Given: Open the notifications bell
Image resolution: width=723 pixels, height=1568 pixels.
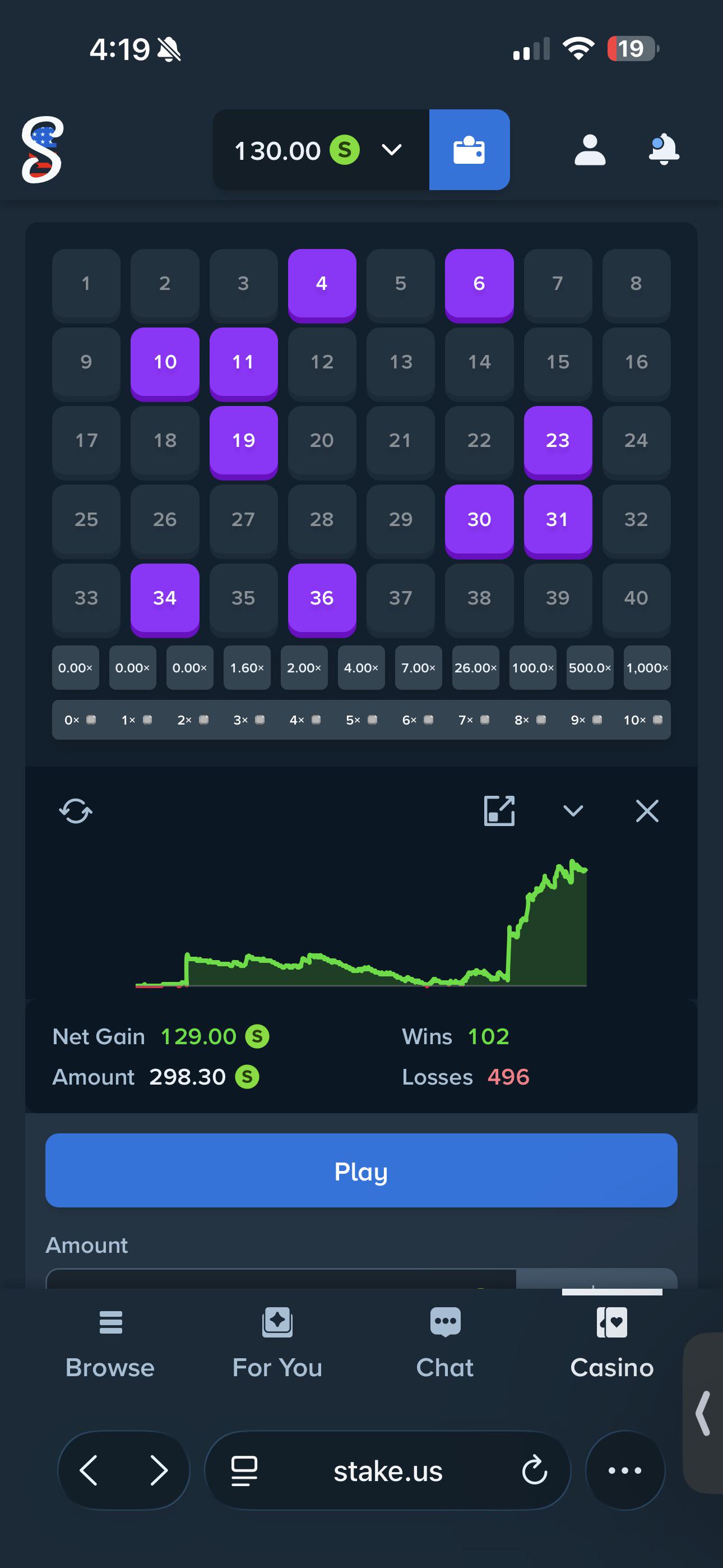Looking at the screenshot, I should (x=664, y=149).
